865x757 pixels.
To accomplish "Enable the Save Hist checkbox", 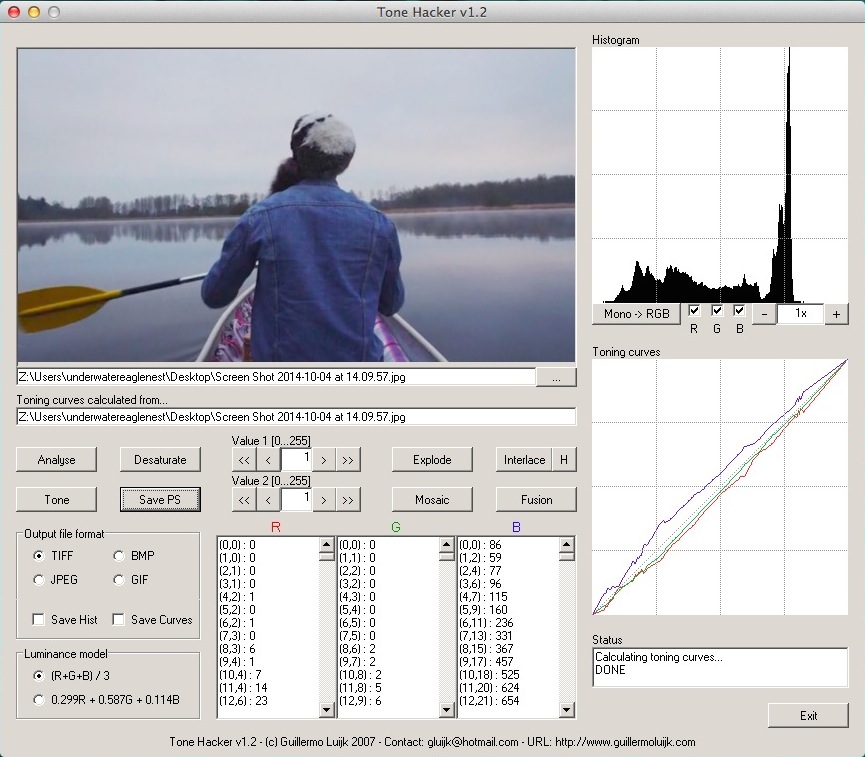I will pos(39,620).
